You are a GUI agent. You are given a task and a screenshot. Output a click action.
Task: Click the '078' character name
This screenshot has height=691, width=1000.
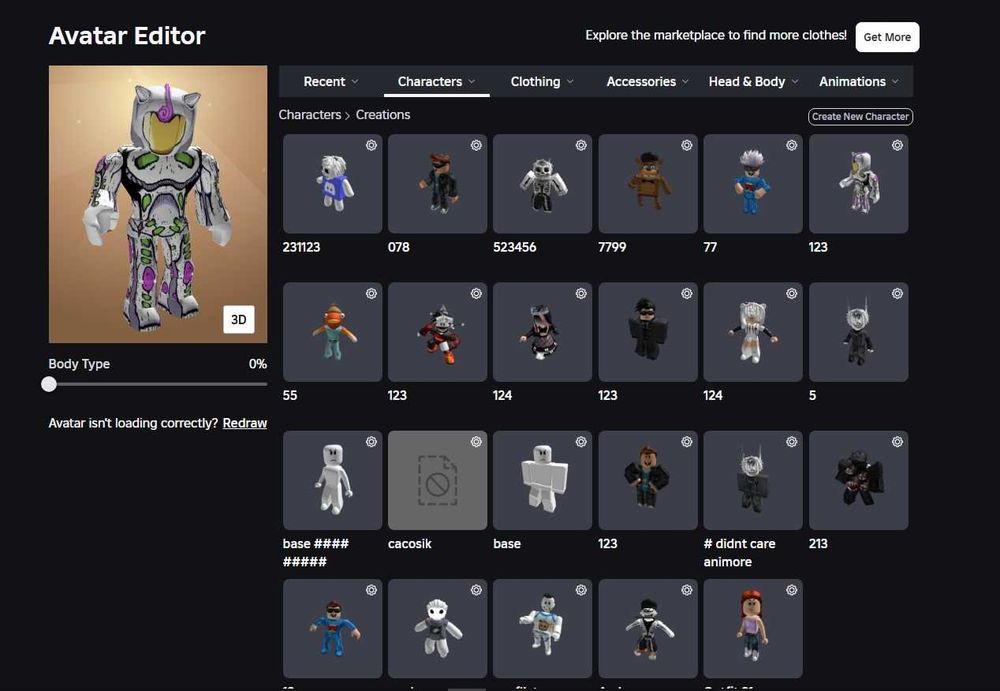(399, 247)
